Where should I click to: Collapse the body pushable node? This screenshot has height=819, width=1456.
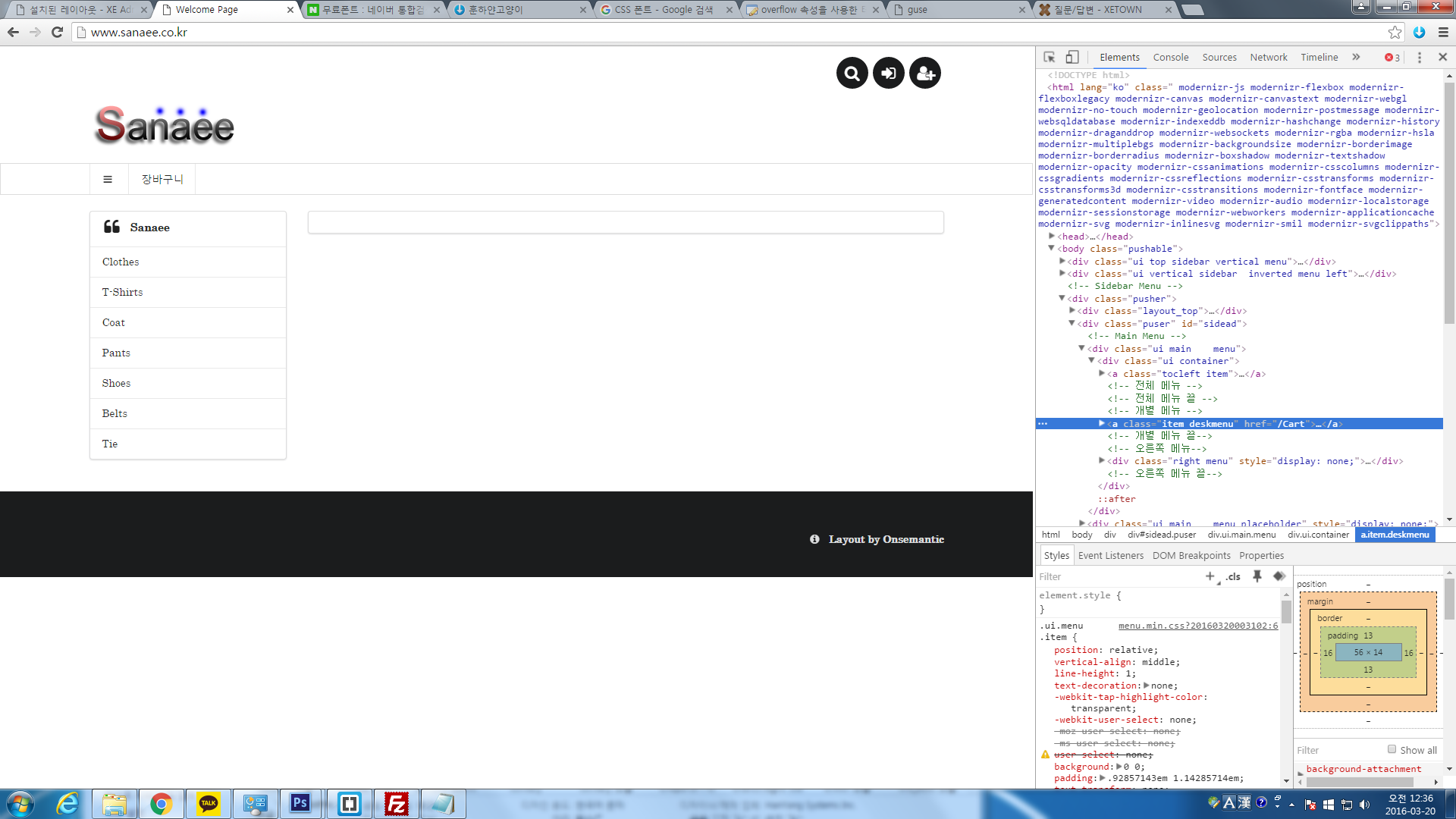[x=1052, y=249]
